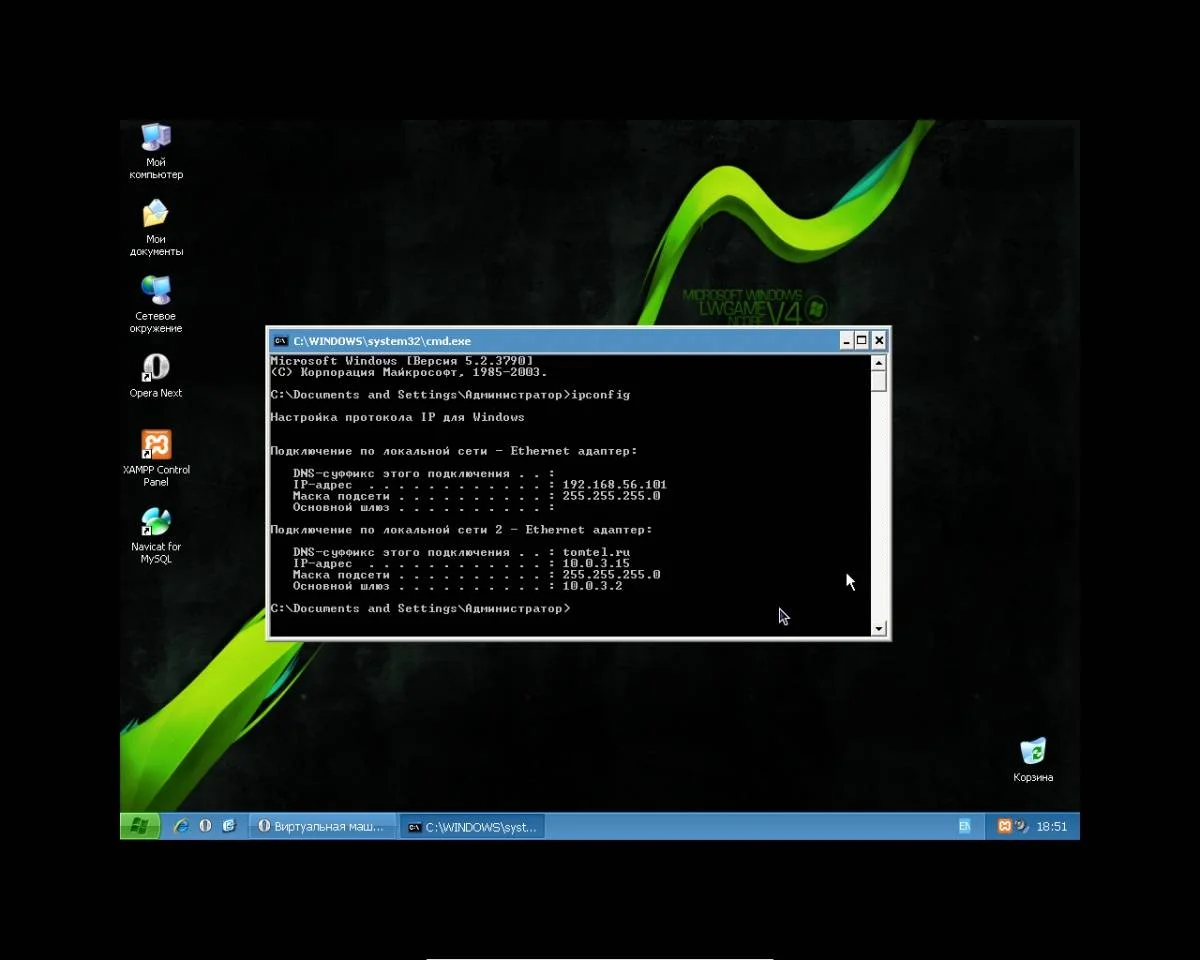
Task: Click the first adapter's 255.255.255.0 mask
Action: [x=611, y=496]
